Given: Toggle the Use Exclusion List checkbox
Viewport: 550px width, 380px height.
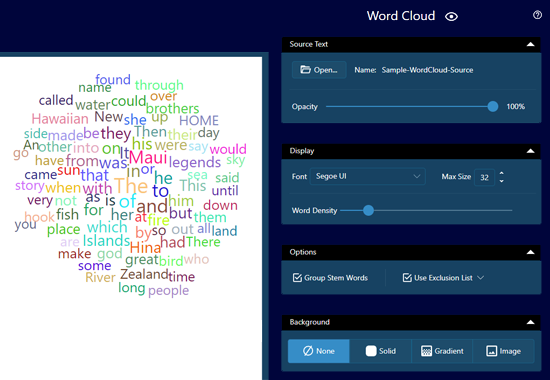Looking at the screenshot, I should point(407,278).
